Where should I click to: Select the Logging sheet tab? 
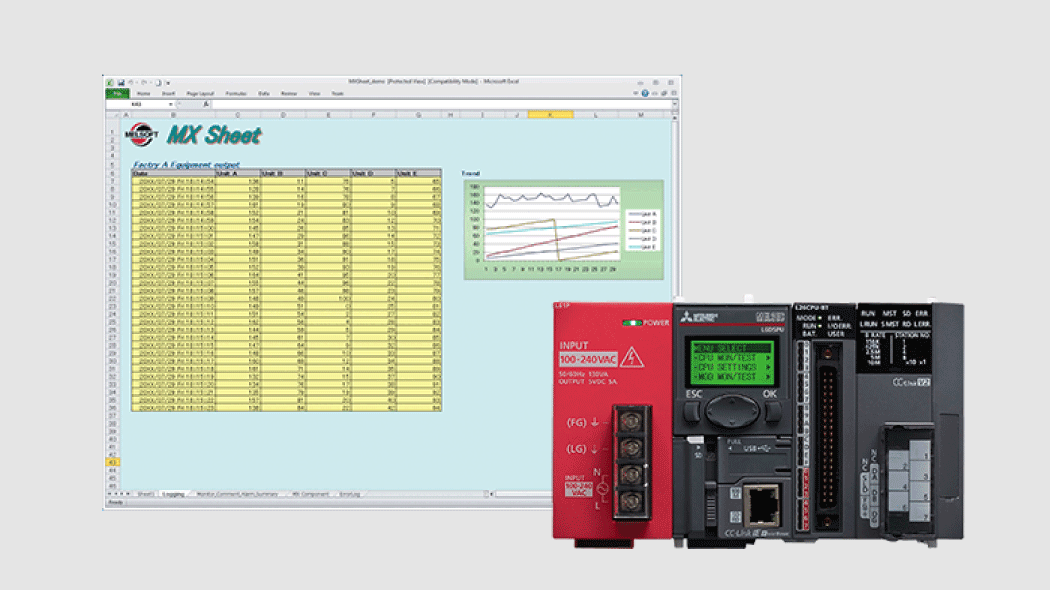173,494
